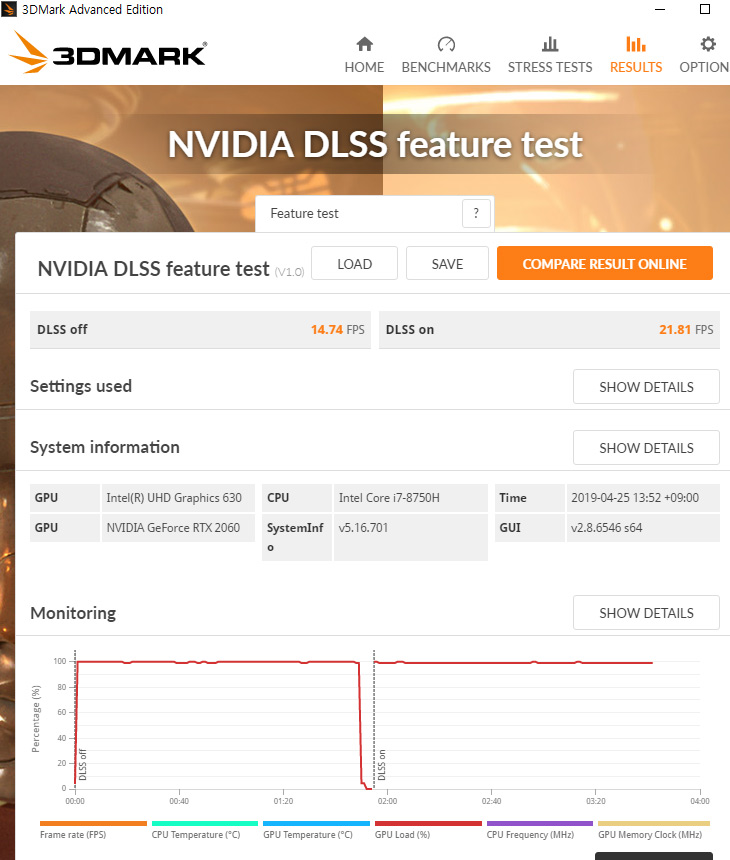Click the DLSS off score 14.74 FPS
This screenshot has width=730, height=860.
[x=337, y=330]
